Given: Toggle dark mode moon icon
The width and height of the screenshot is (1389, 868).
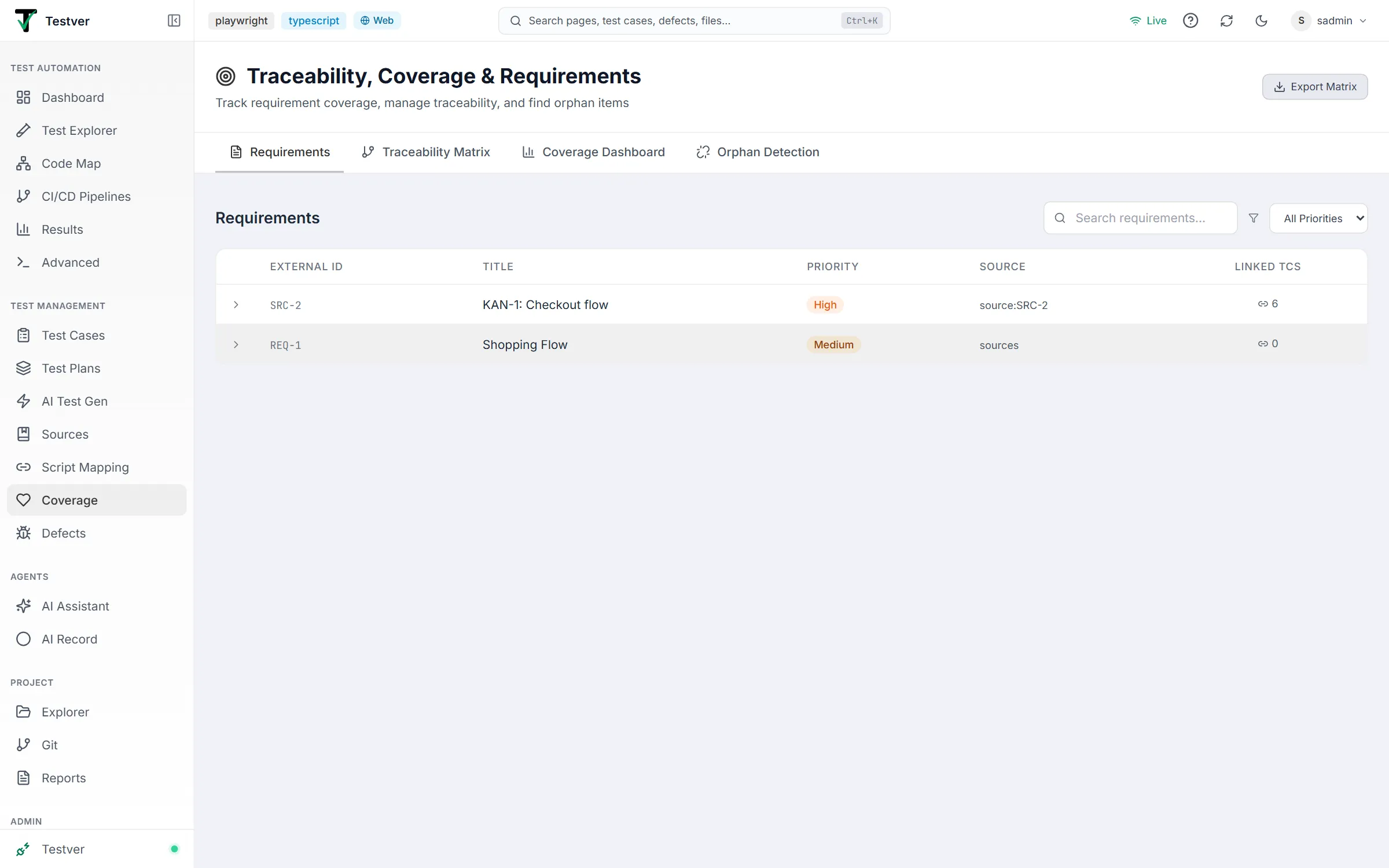Looking at the screenshot, I should point(1261,21).
